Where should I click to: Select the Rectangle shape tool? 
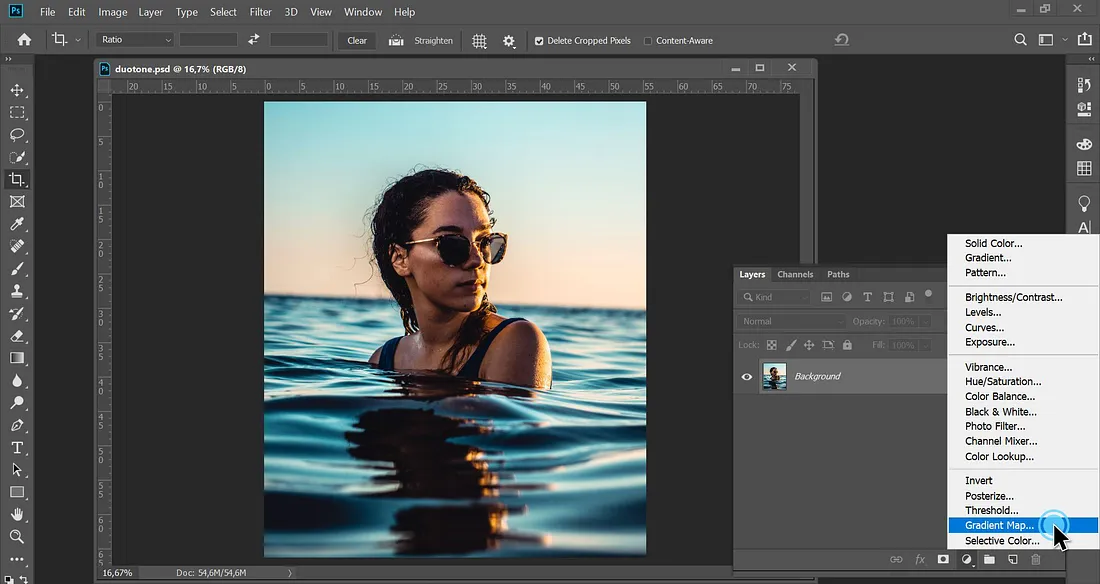17,492
